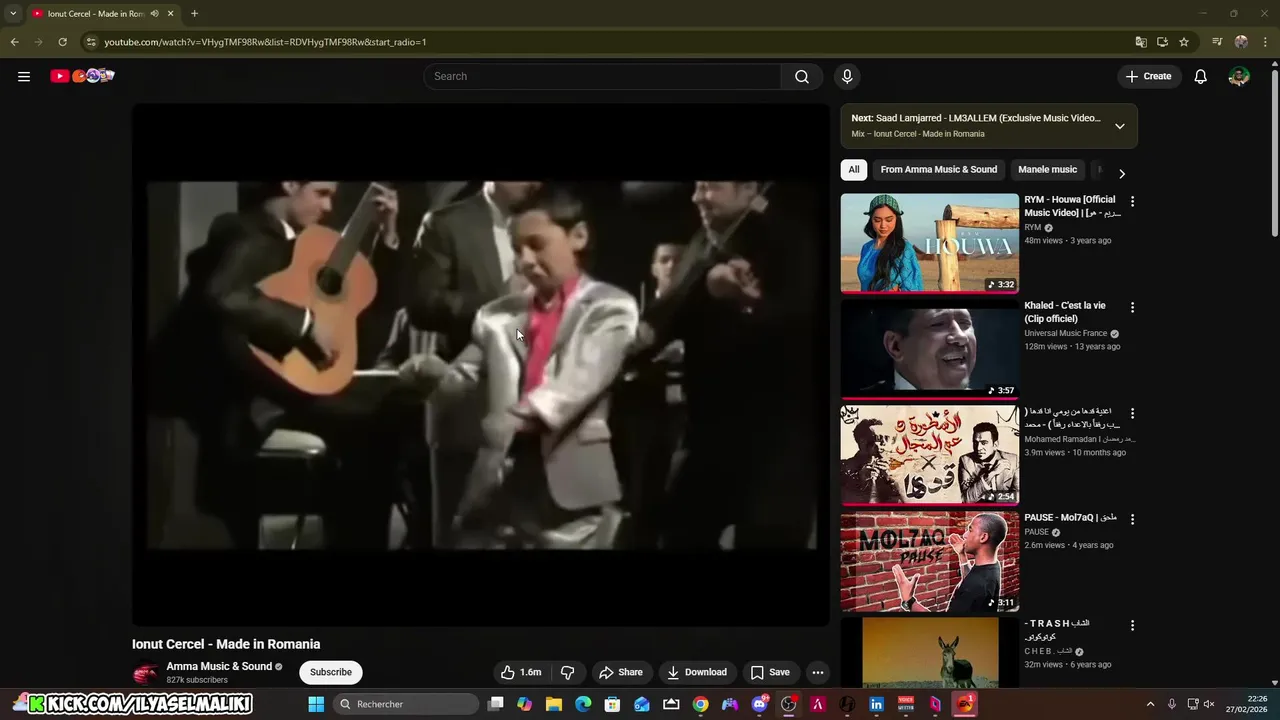Open the tab search dropdown arrow

point(13,13)
